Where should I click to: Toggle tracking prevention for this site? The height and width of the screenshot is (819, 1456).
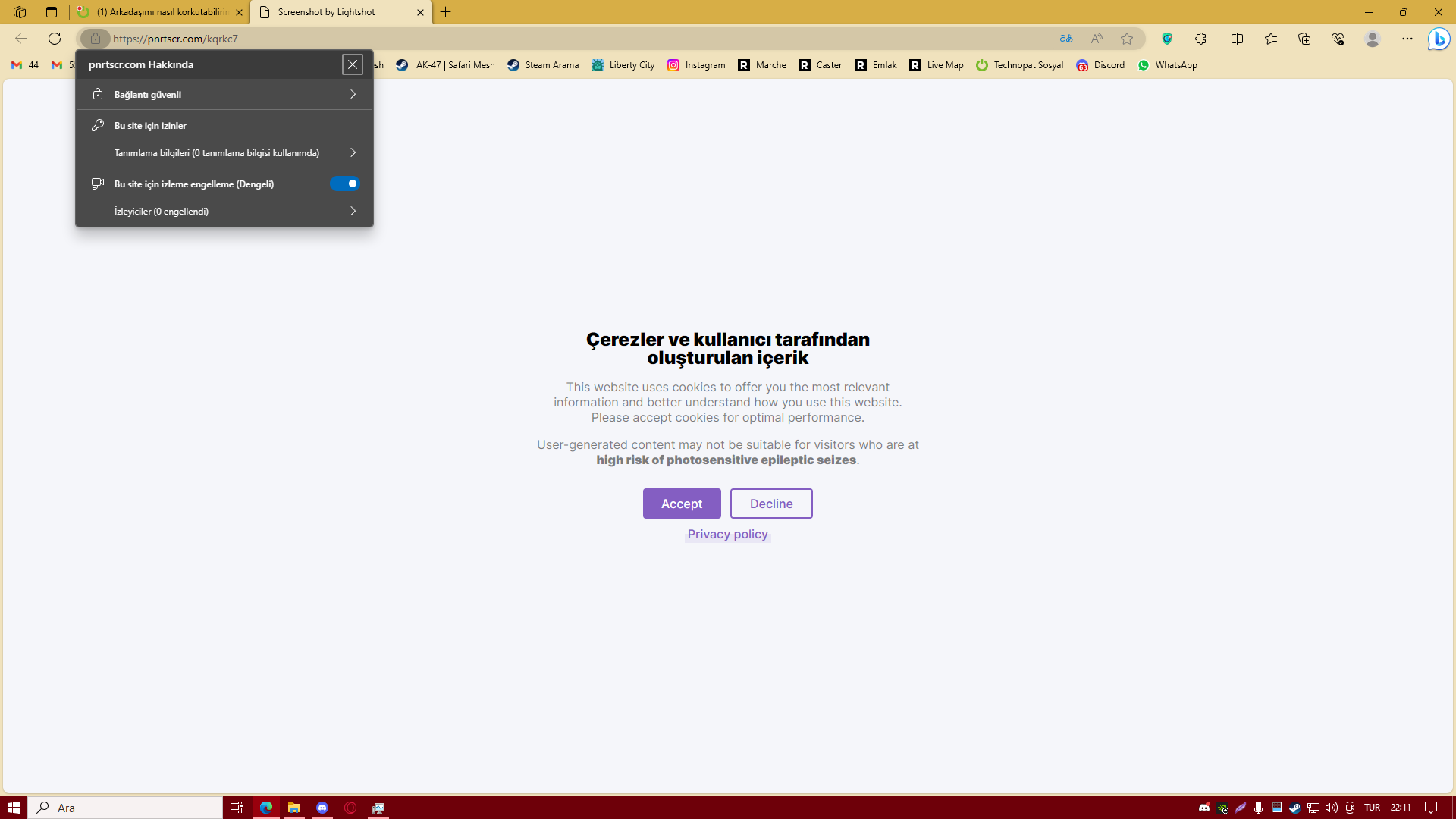(x=344, y=184)
